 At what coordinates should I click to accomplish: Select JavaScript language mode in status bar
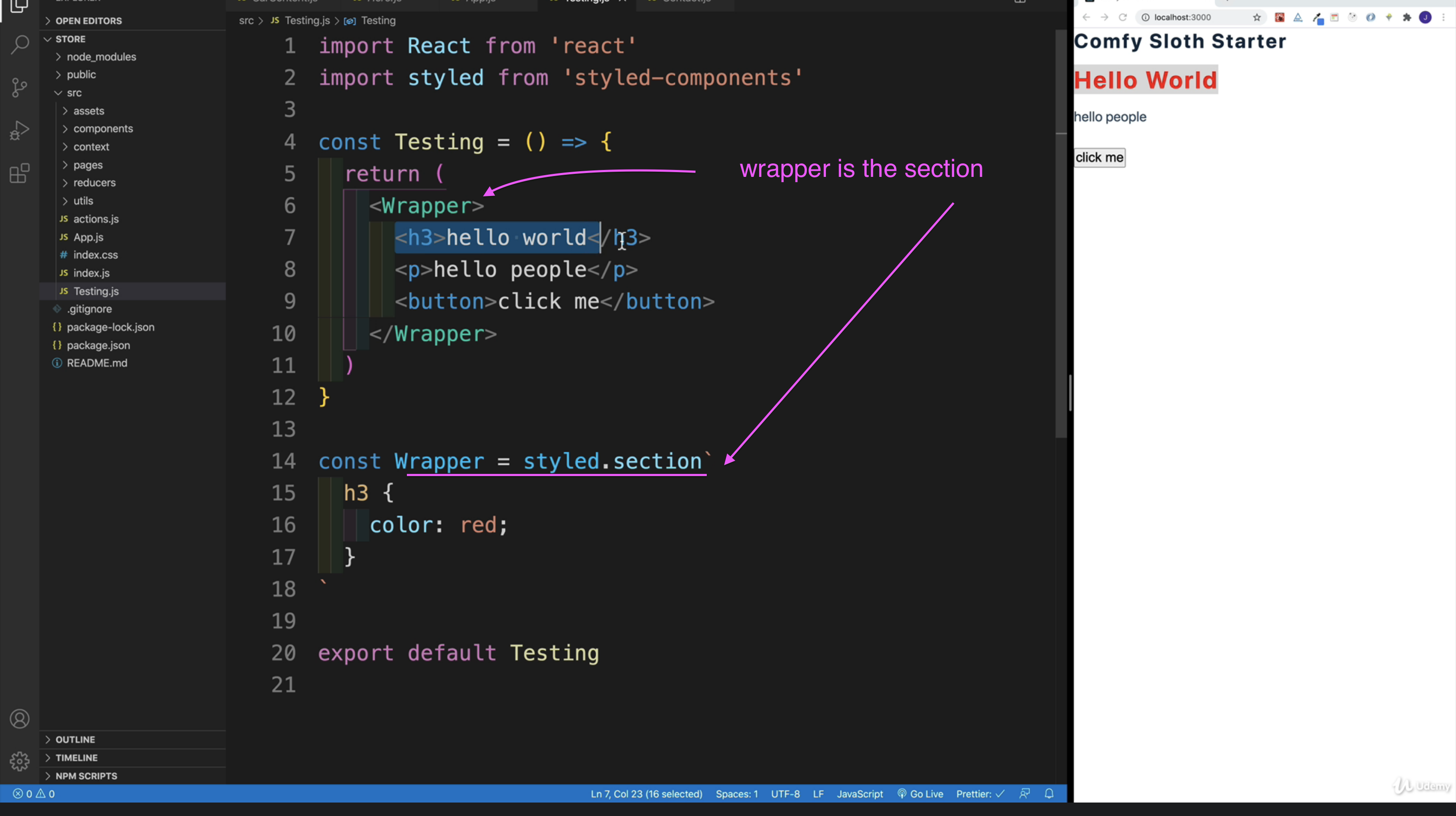[859, 793]
